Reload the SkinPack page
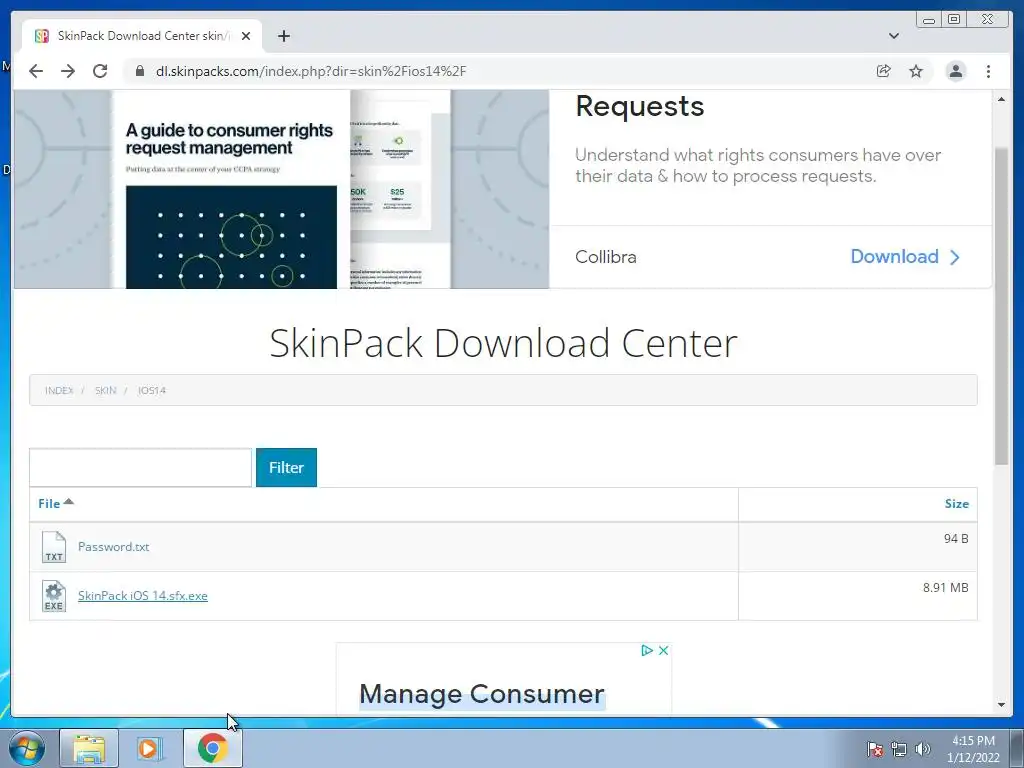Image resolution: width=1024 pixels, height=768 pixels. click(100, 71)
